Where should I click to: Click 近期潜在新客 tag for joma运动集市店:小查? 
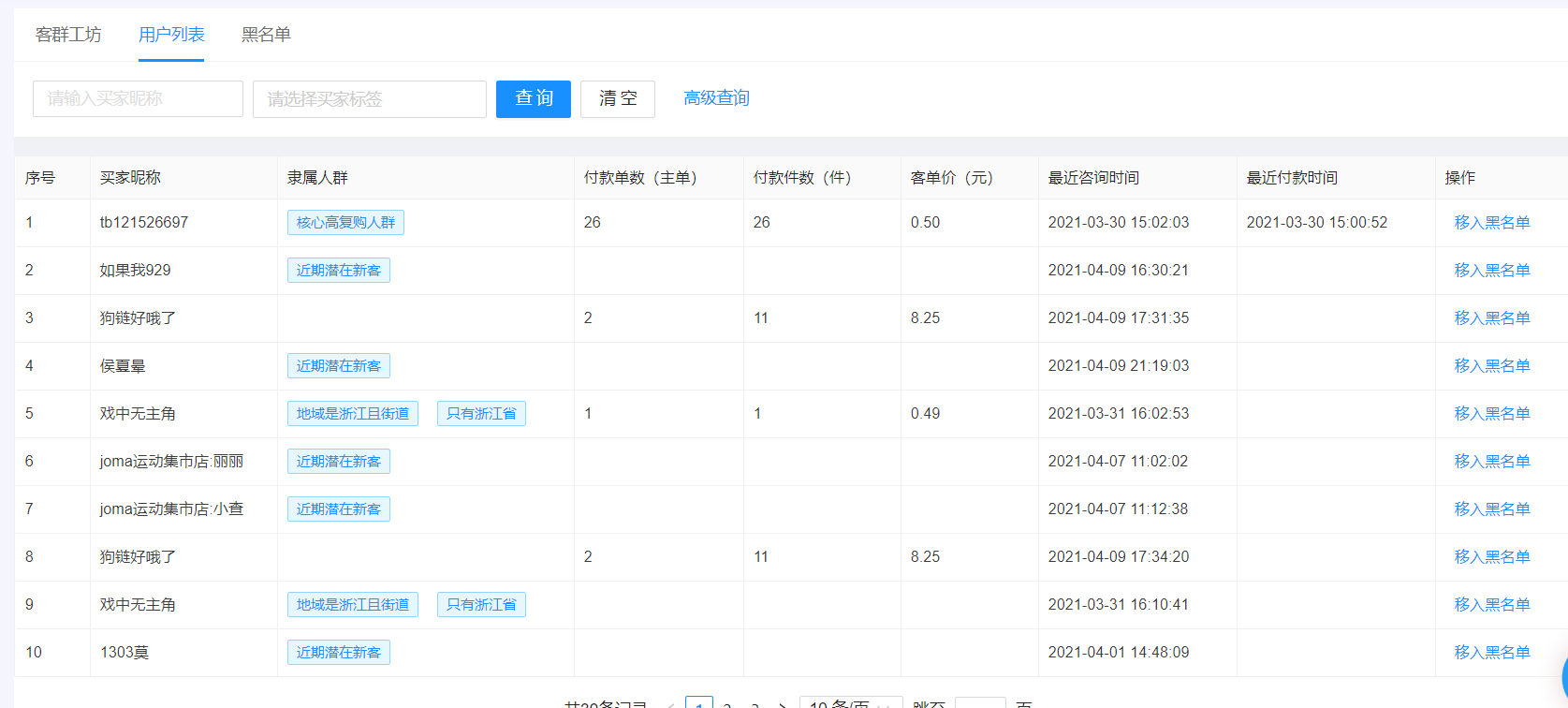[x=339, y=509]
